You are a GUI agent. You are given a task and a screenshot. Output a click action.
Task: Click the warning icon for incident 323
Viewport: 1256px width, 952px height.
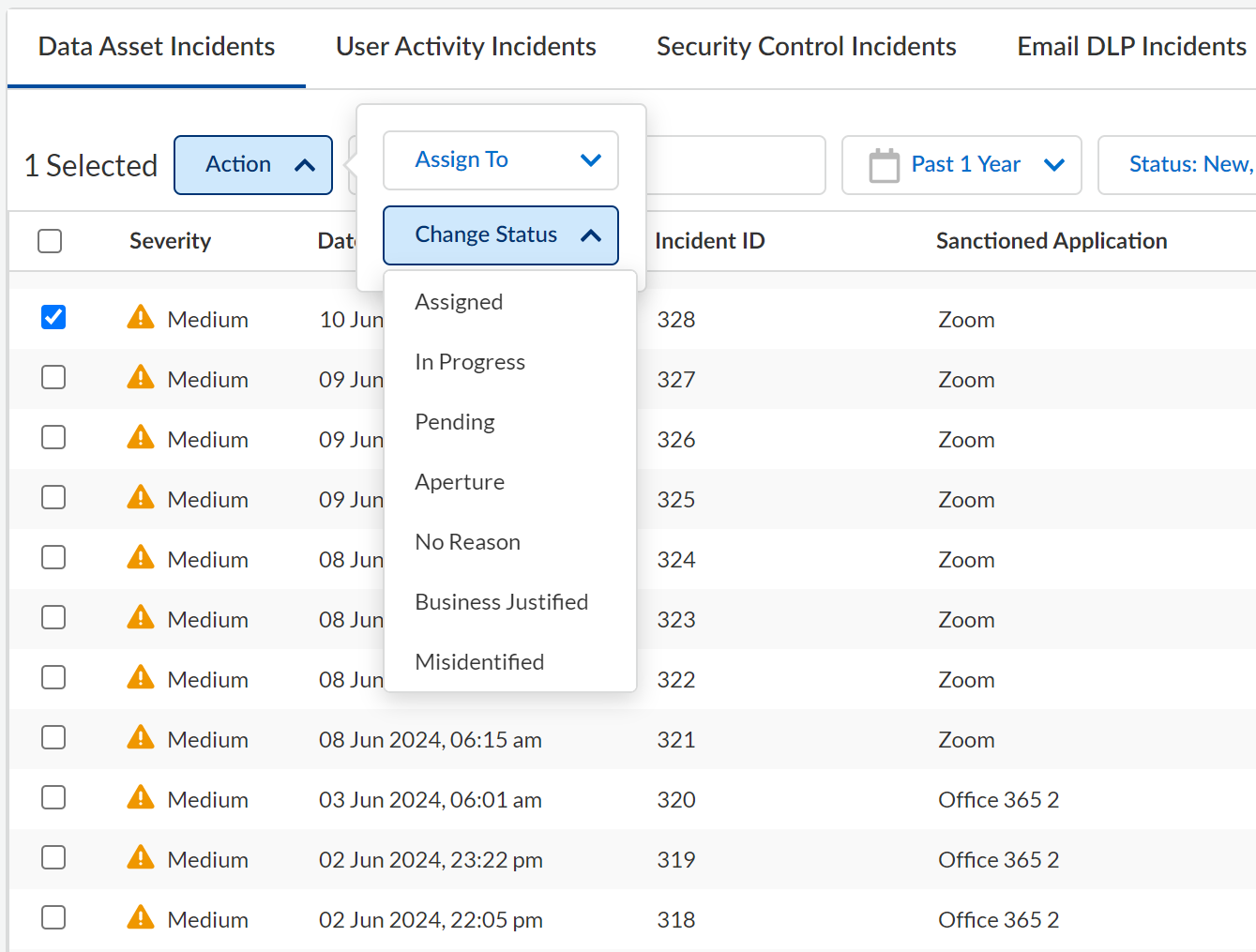[x=141, y=618]
